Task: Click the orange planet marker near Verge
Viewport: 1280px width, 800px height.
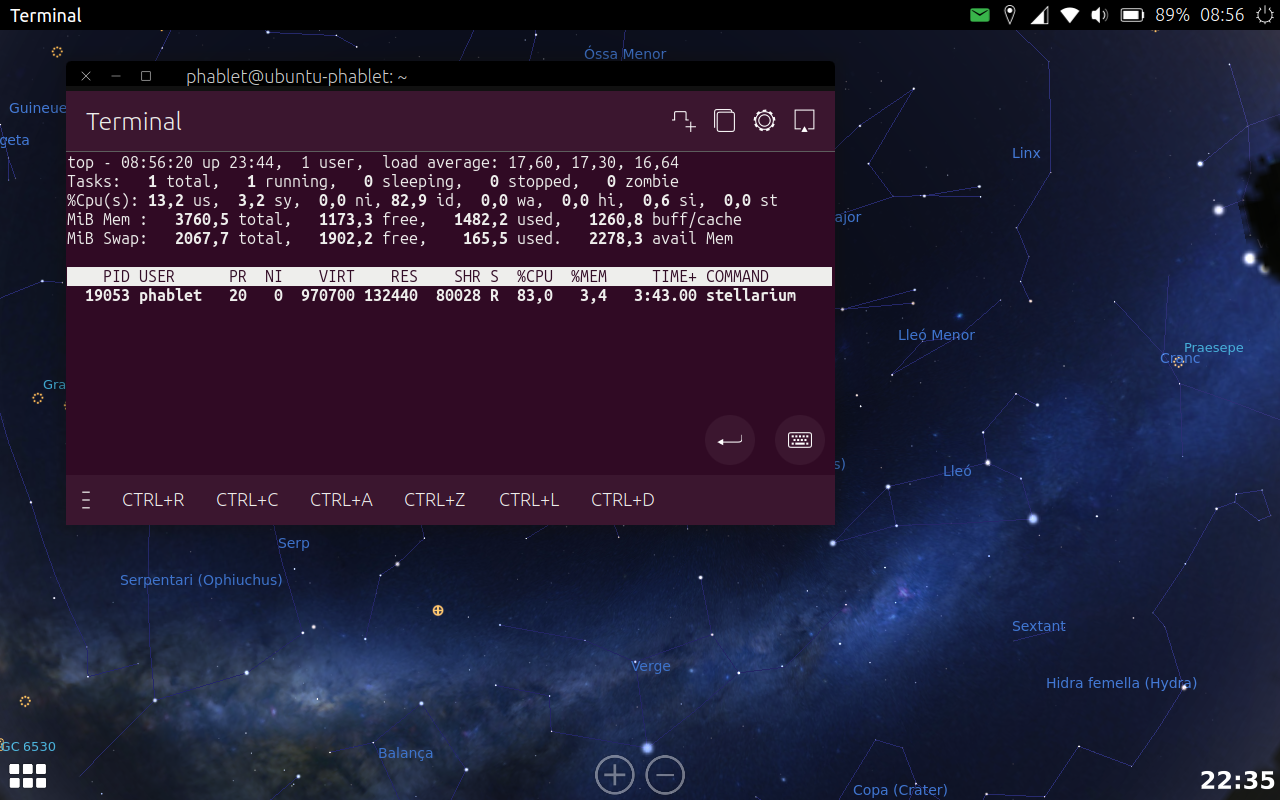Action: 438,610
